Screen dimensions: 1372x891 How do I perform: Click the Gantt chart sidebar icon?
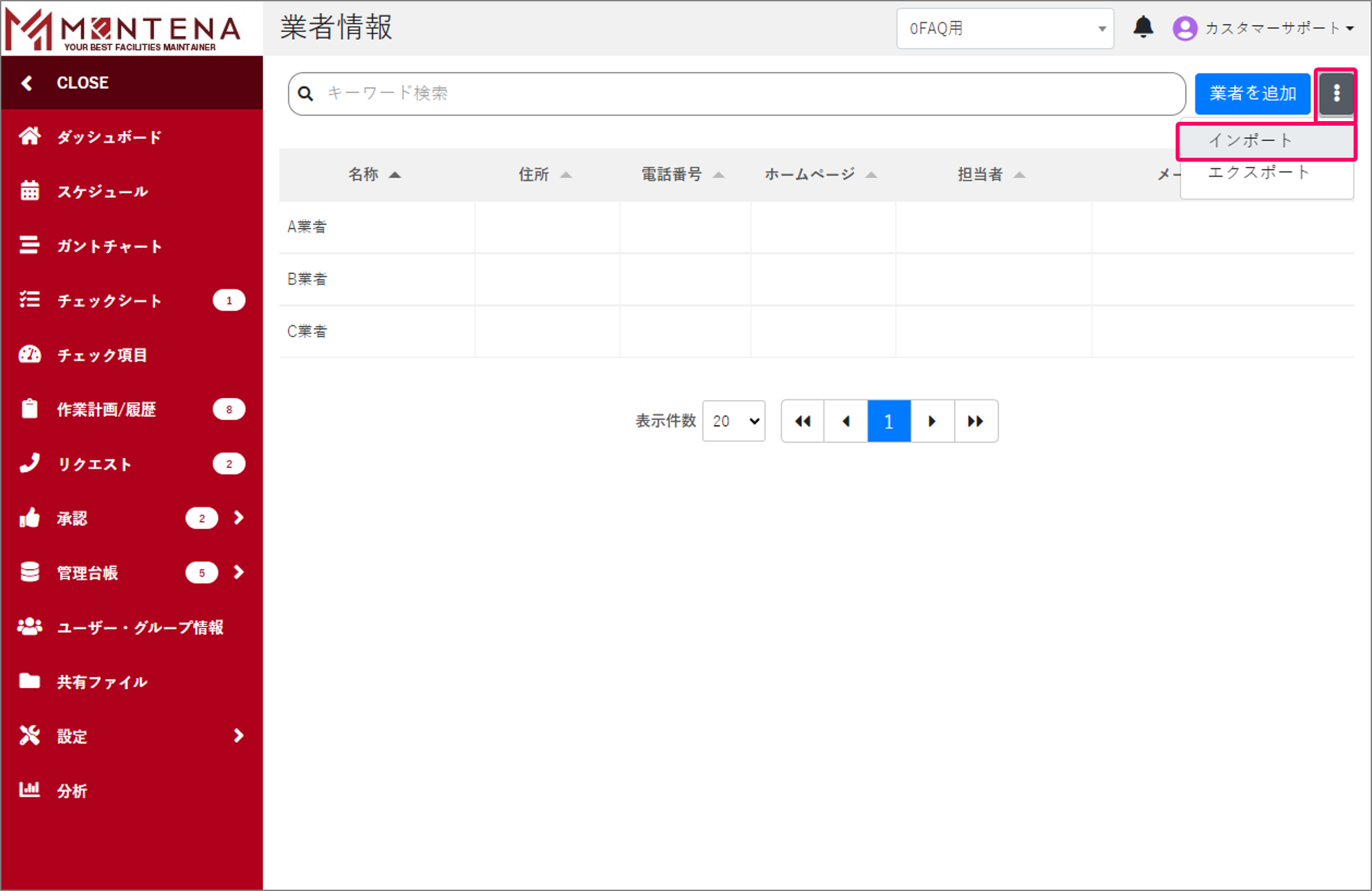click(x=29, y=245)
